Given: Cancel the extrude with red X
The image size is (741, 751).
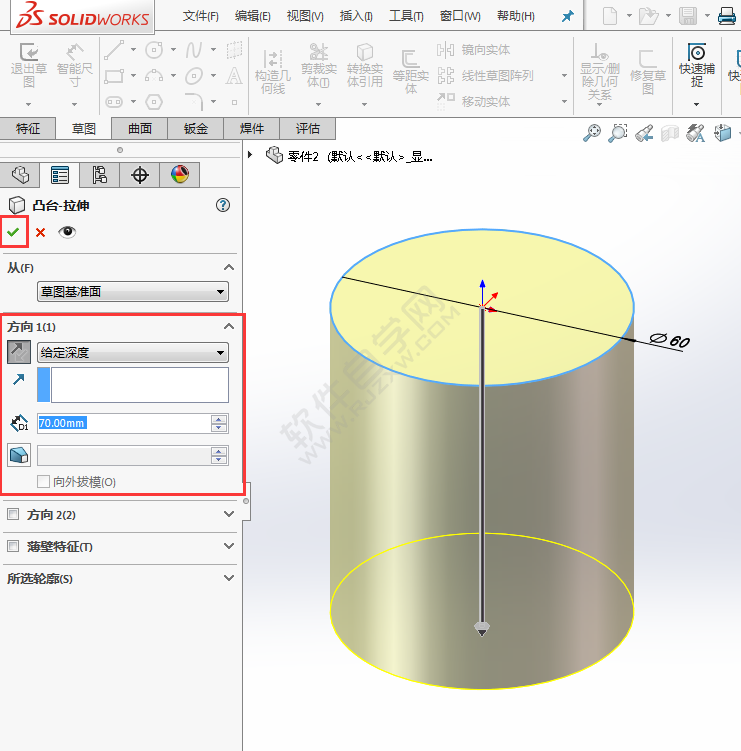Looking at the screenshot, I should (x=41, y=232).
